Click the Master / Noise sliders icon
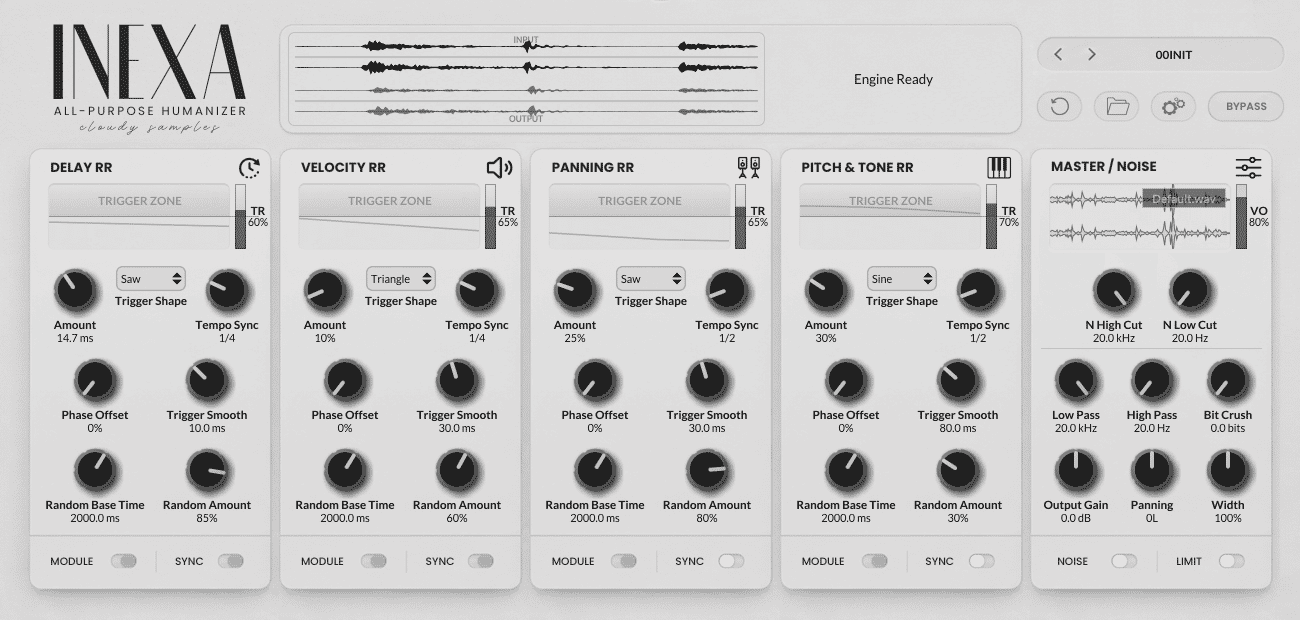 1248,167
